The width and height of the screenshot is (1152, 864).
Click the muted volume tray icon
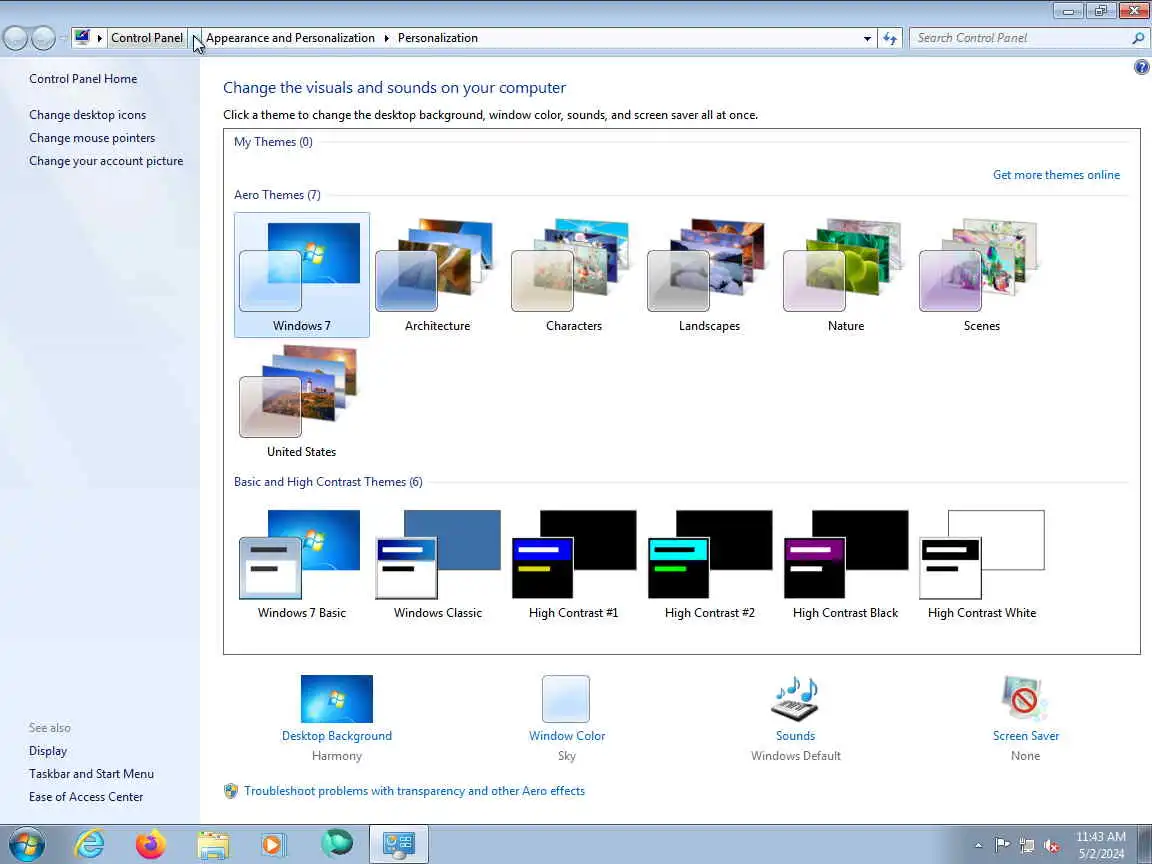(x=1051, y=846)
